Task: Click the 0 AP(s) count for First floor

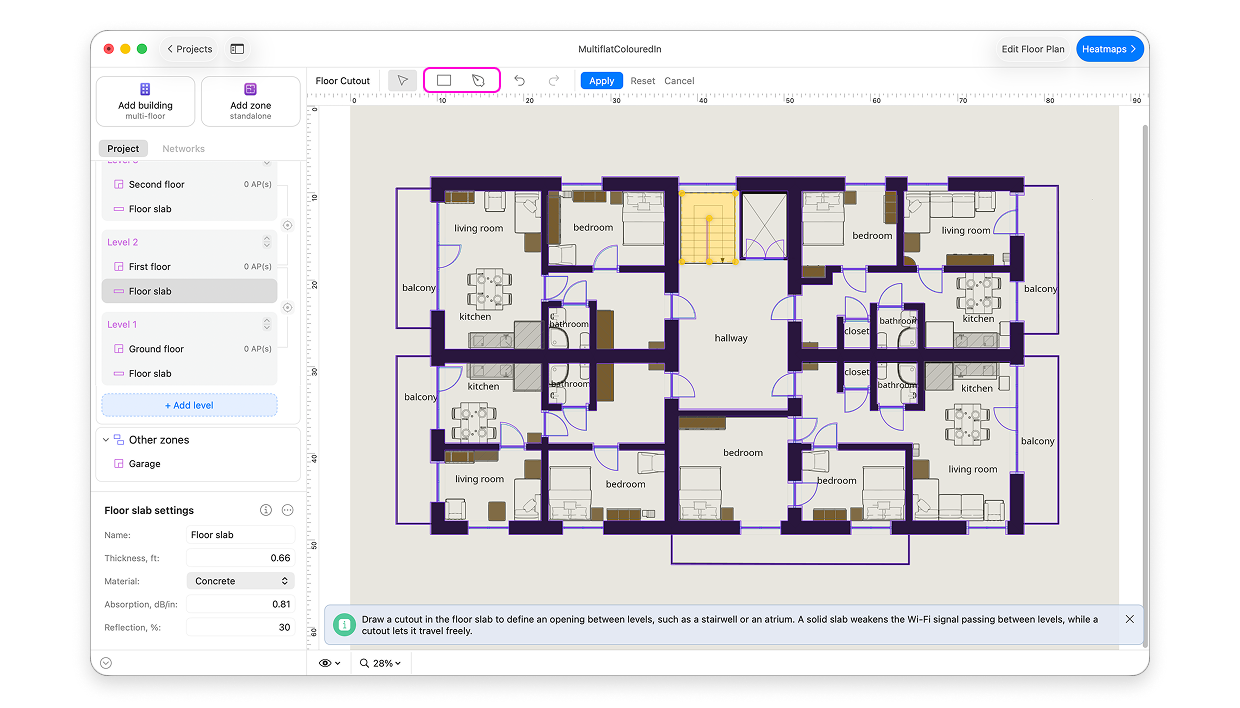Action: pyautogui.click(x=258, y=267)
